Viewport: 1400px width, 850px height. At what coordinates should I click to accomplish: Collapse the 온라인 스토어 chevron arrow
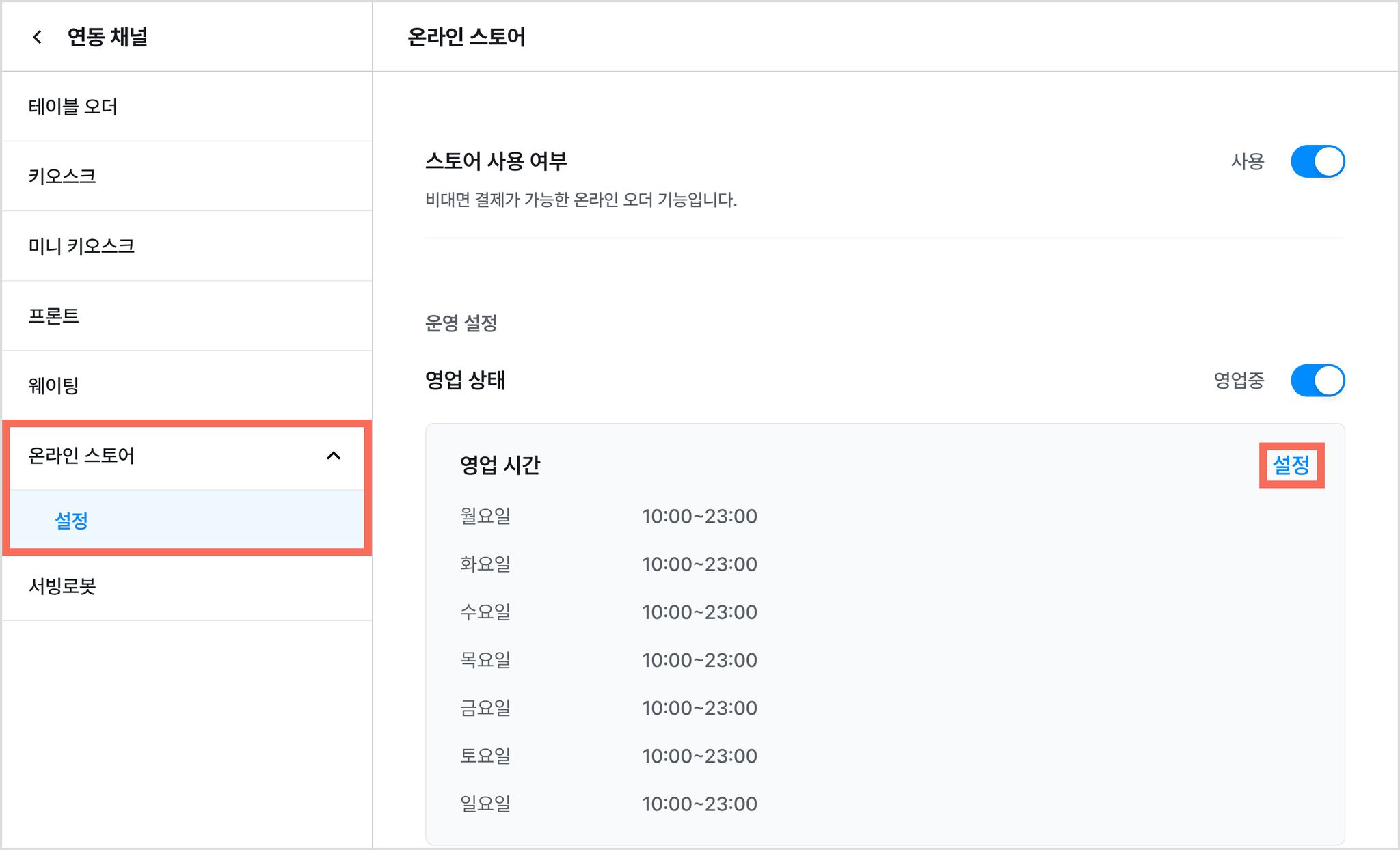tap(334, 456)
